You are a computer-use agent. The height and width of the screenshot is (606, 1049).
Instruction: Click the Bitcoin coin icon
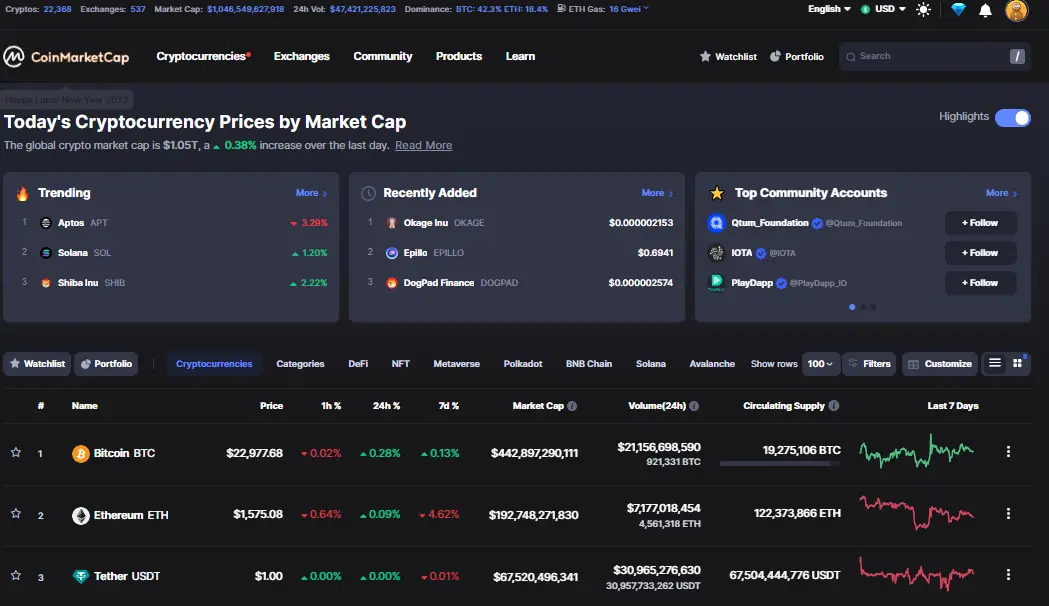pyautogui.click(x=80, y=453)
